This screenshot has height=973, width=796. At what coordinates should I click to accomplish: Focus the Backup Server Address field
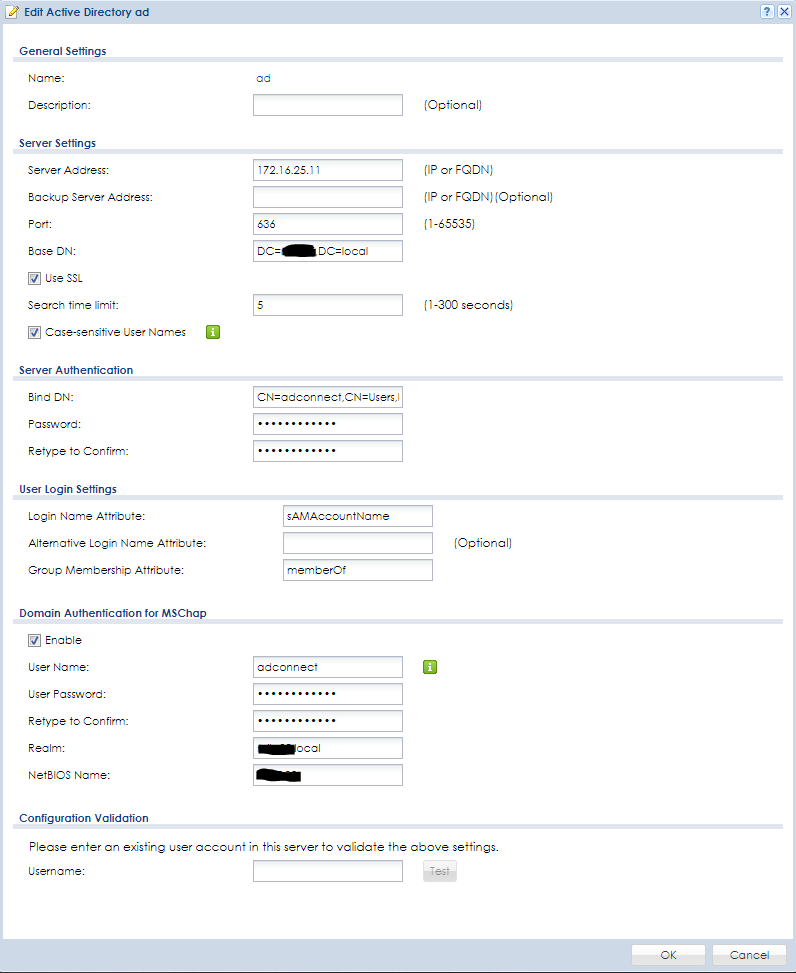(x=328, y=197)
